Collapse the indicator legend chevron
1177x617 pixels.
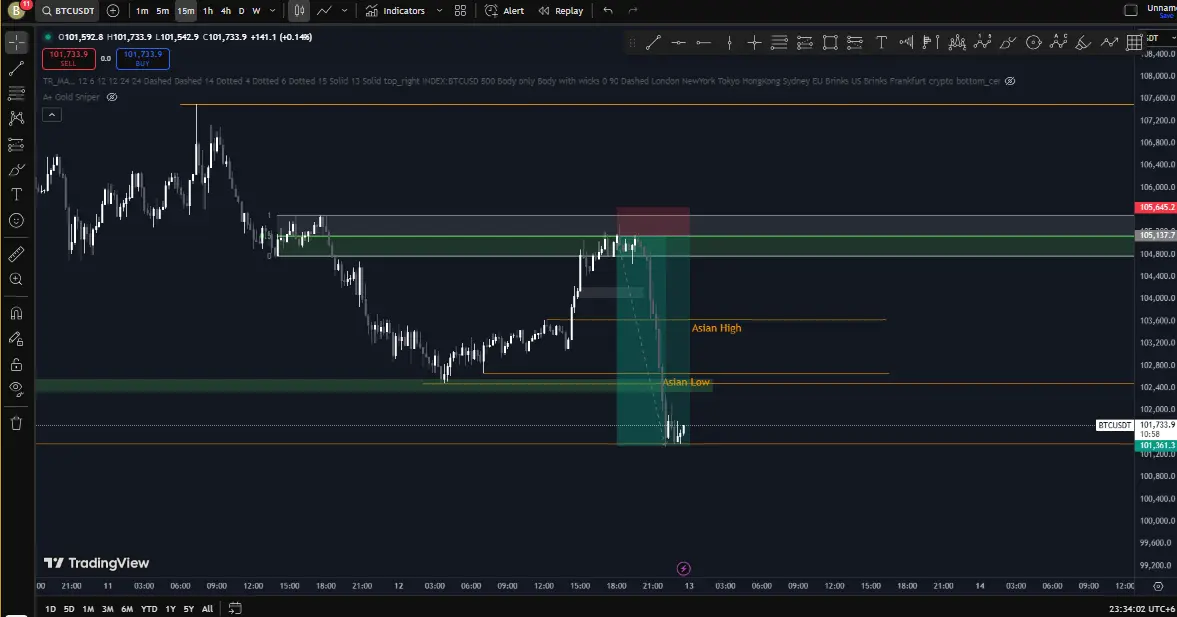52,115
